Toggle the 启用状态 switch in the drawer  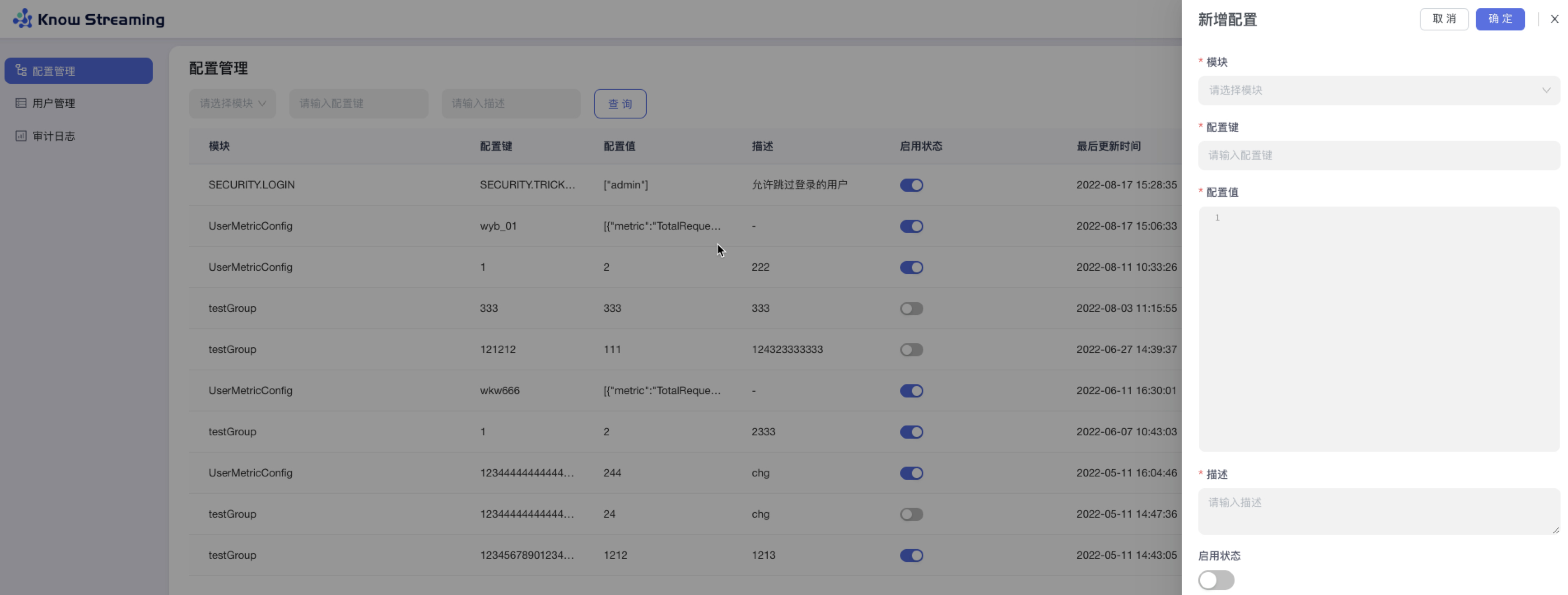pyautogui.click(x=1216, y=580)
